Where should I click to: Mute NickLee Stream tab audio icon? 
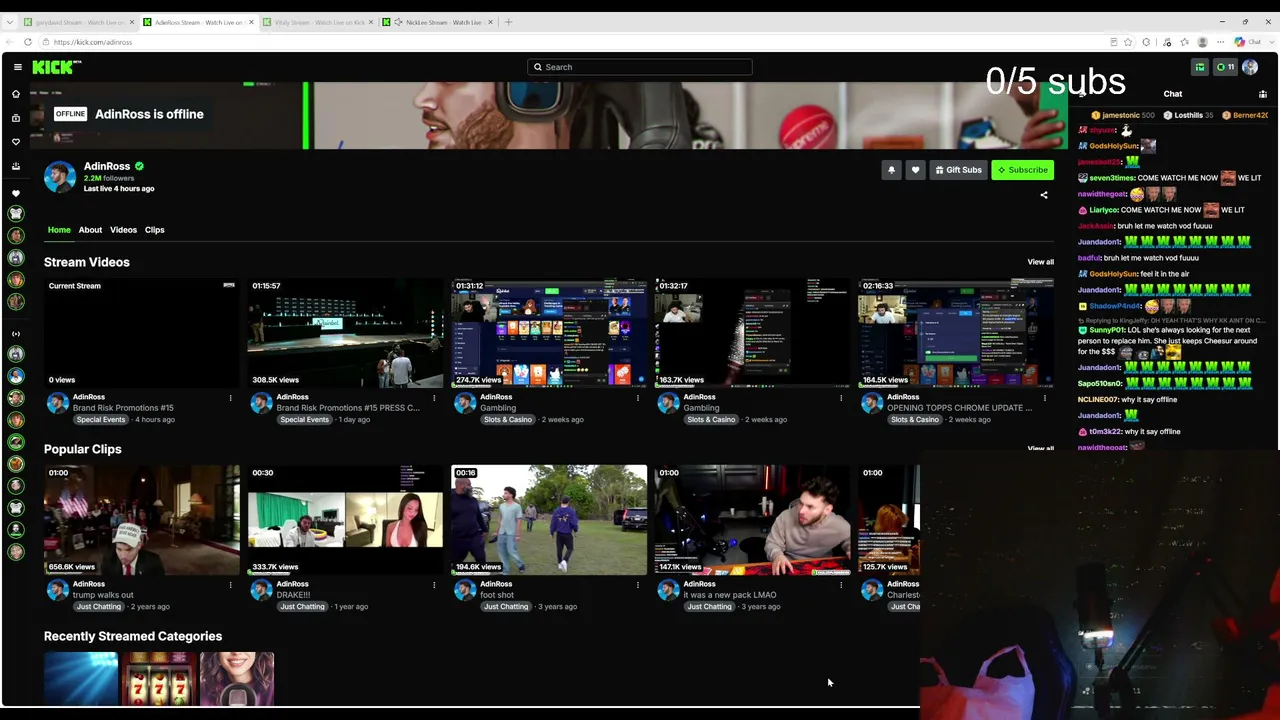(x=398, y=22)
